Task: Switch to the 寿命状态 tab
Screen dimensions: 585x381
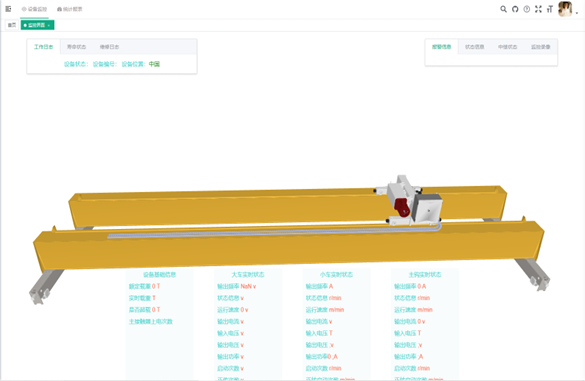Action: [x=76, y=47]
